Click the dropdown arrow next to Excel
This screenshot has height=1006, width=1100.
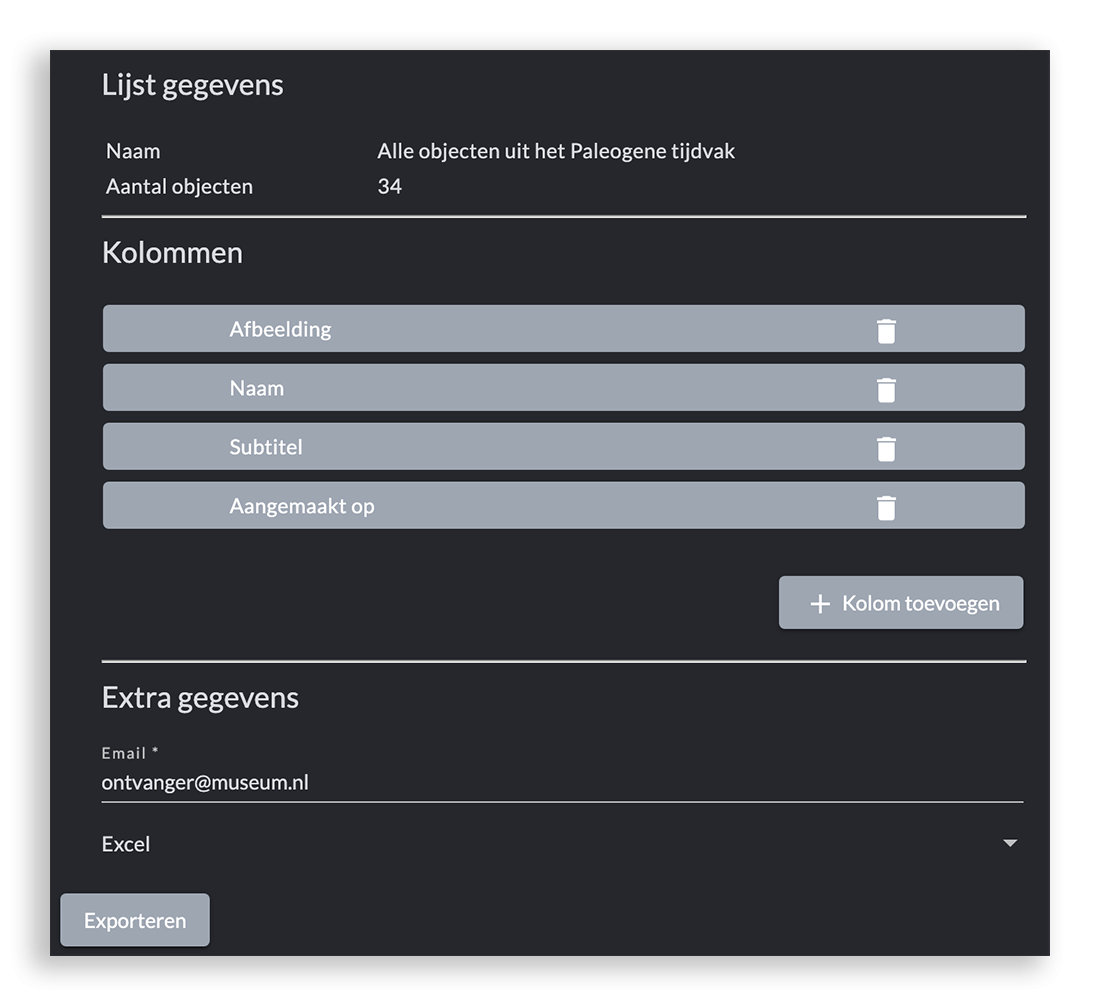[1010, 844]
